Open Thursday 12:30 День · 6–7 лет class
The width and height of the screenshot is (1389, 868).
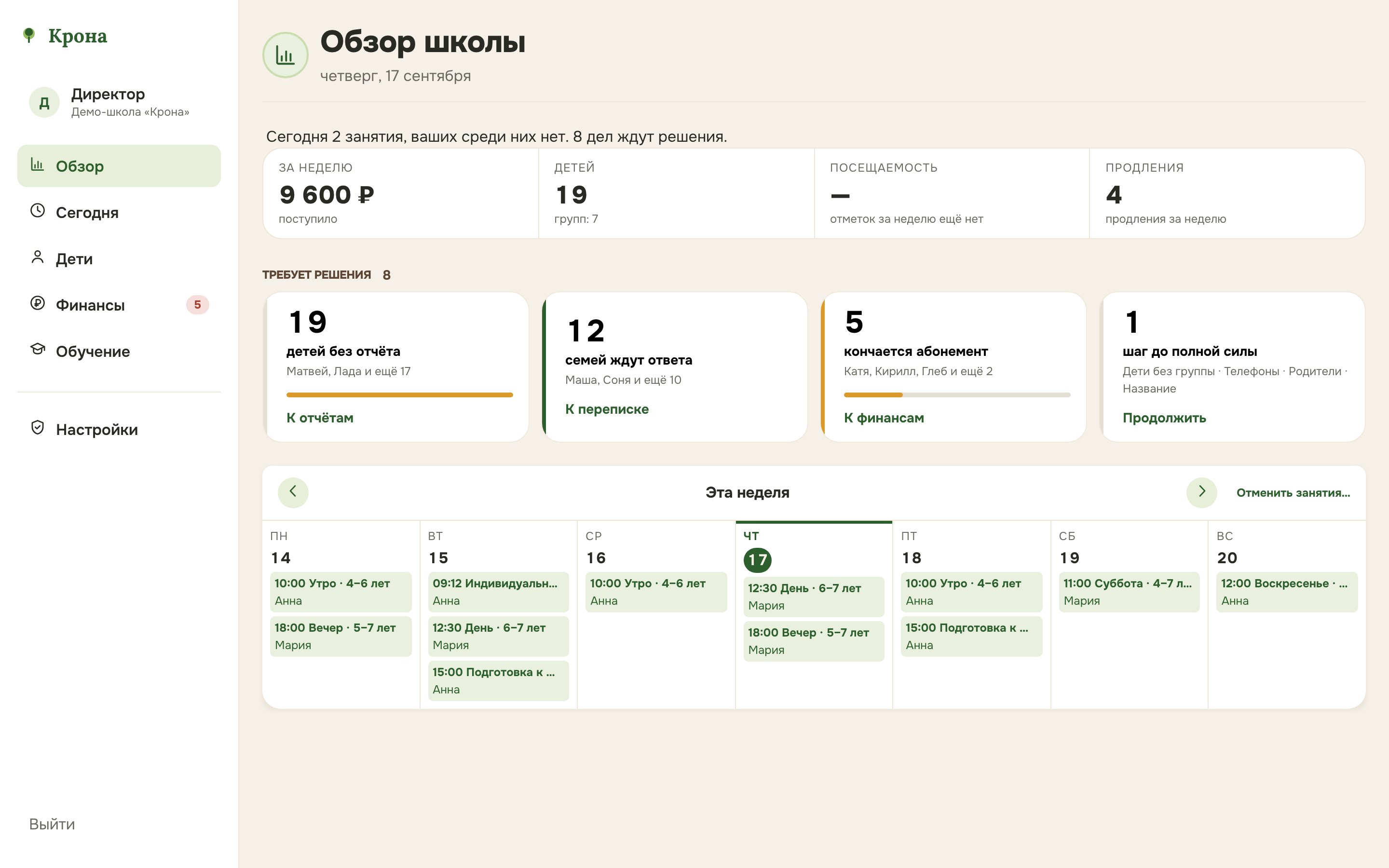click(814, 597)
